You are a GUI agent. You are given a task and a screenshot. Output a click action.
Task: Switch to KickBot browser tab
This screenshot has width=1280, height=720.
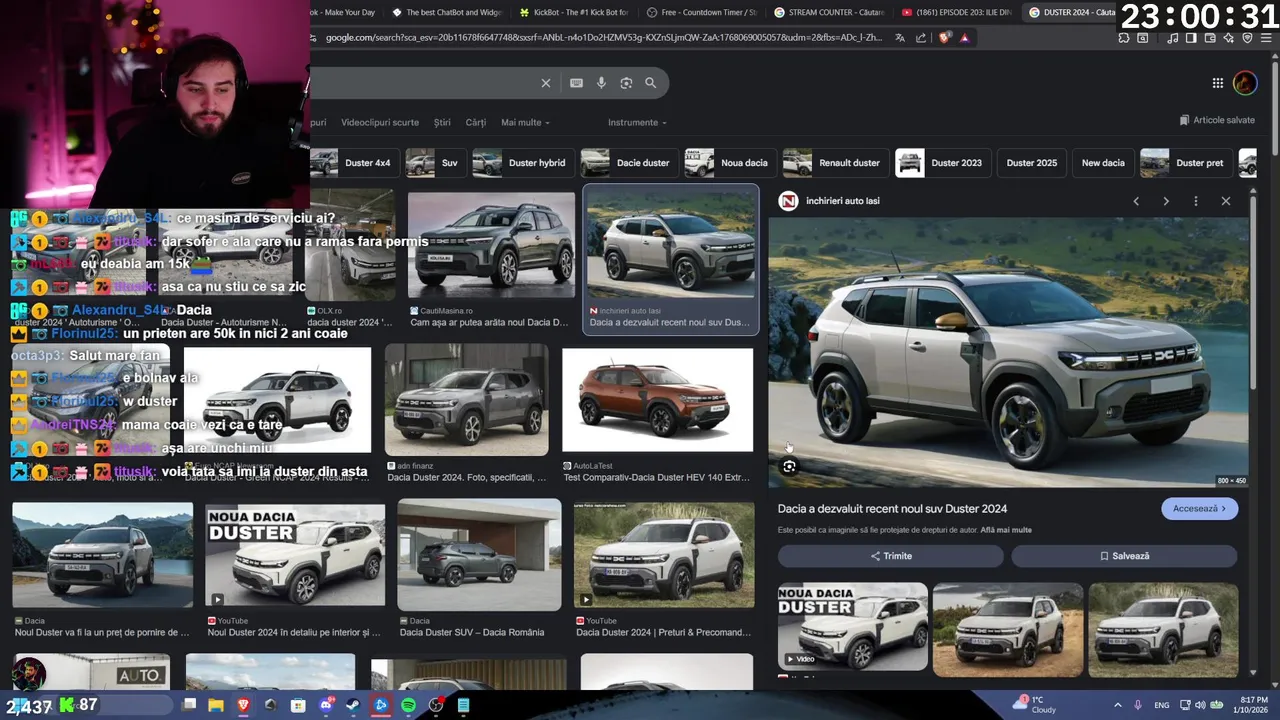click(574, 12)
